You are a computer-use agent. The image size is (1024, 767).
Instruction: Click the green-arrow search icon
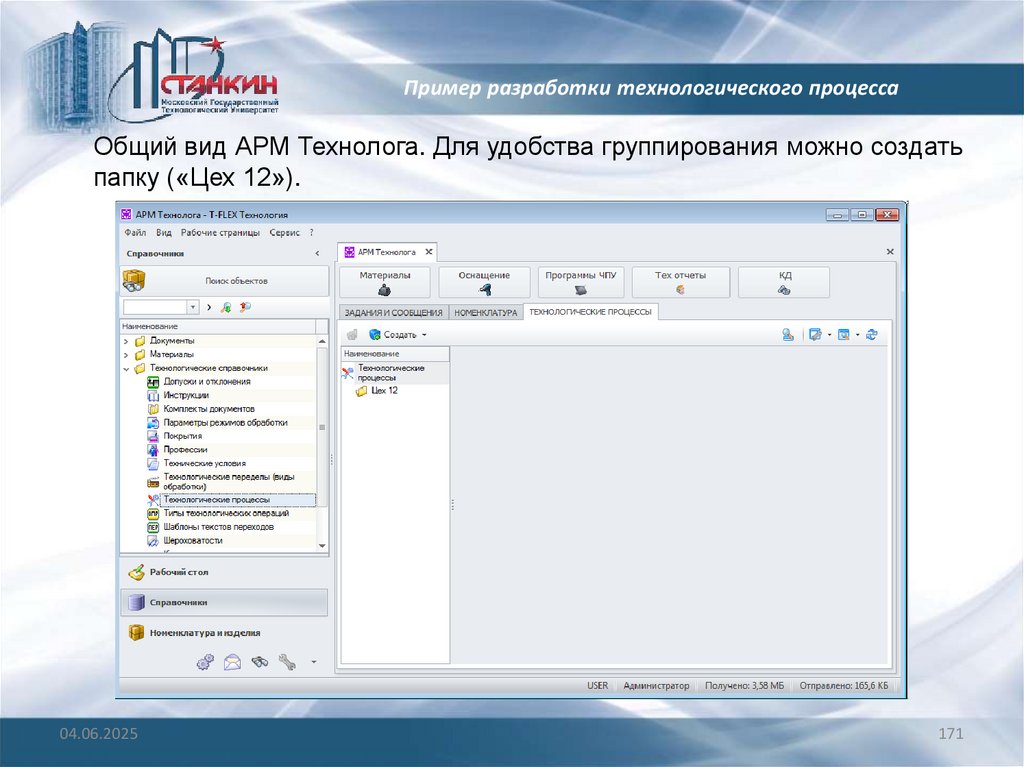point(226,307)
